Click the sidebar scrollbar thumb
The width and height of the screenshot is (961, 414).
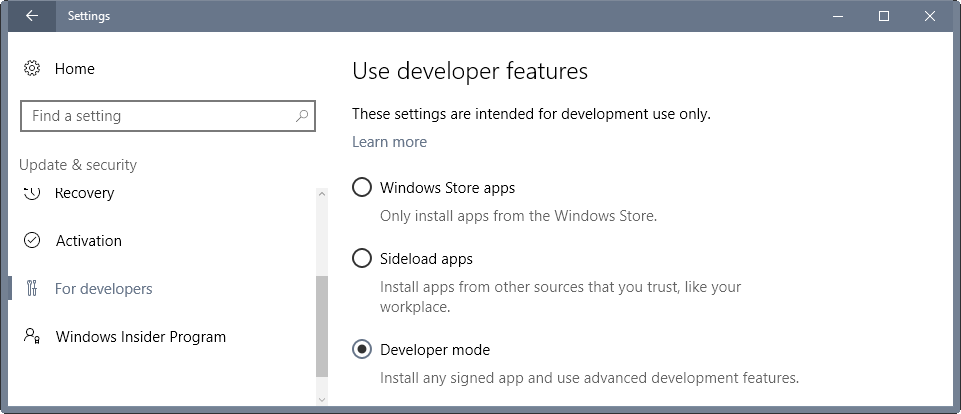[321, 326]
